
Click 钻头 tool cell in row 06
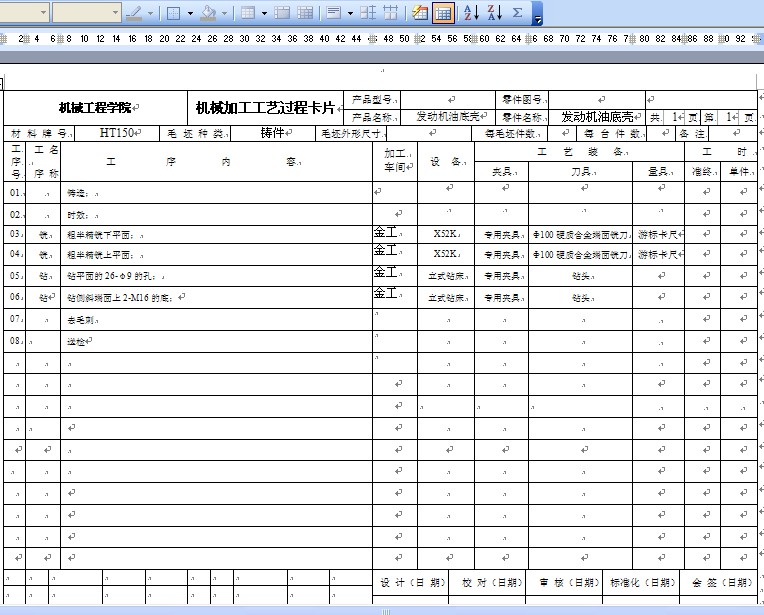click(x=580, y=297)
